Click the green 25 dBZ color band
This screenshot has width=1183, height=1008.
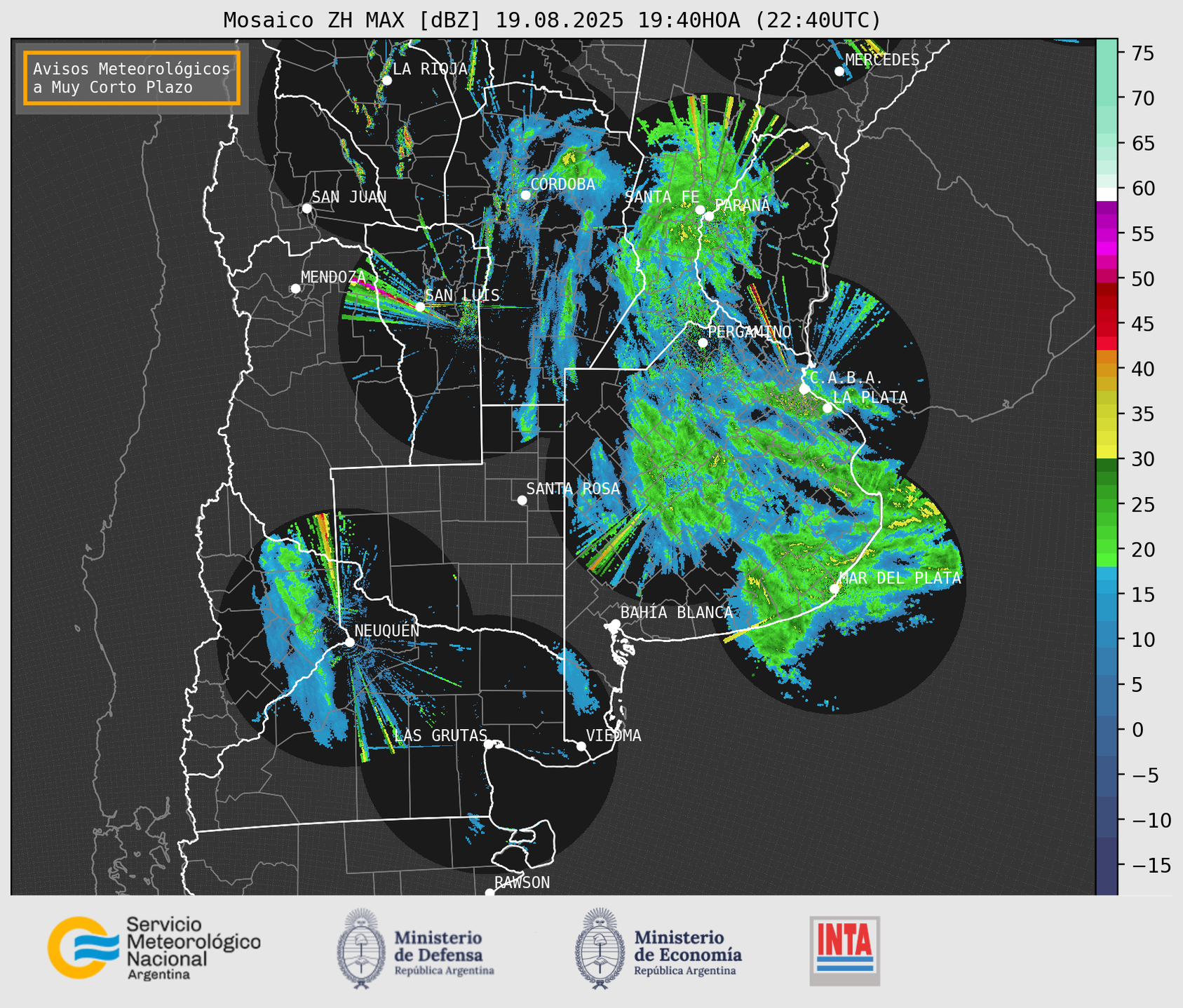tap(1107, 505)
